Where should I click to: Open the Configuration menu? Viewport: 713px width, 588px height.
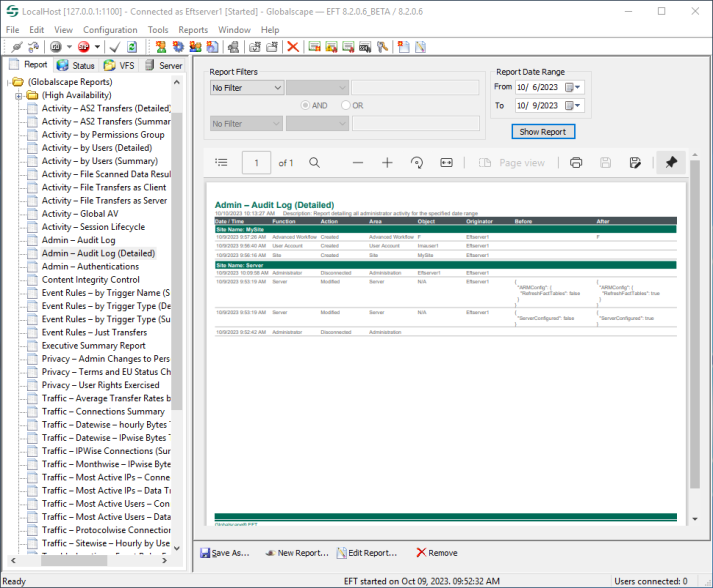tap(110, 30)
